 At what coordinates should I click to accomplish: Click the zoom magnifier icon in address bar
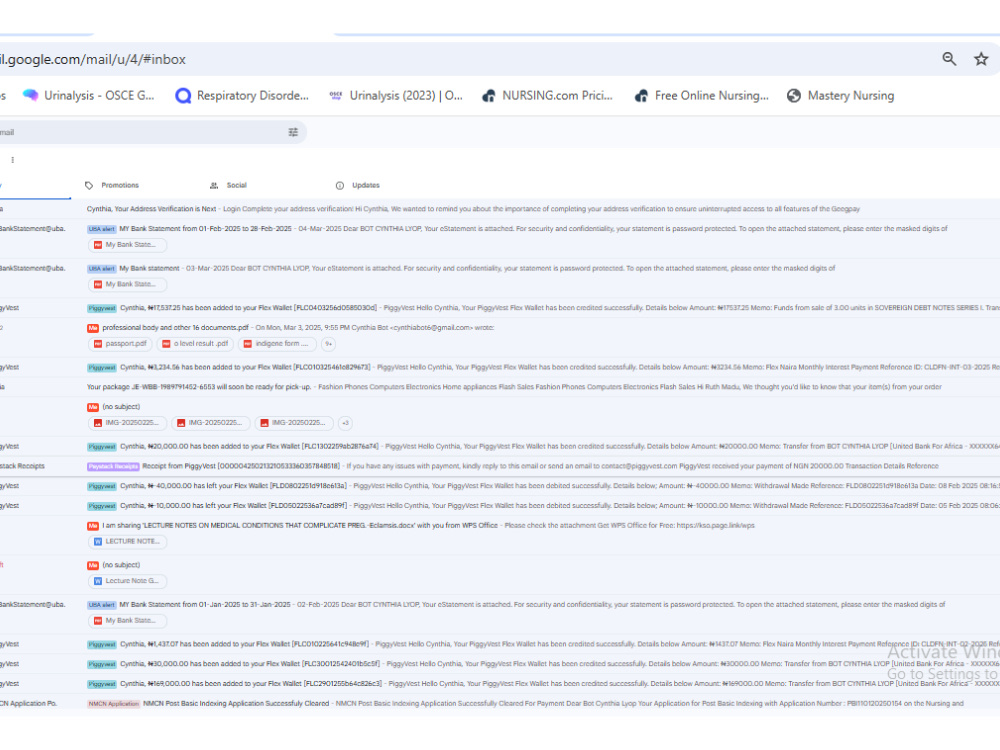click(949, 59)
